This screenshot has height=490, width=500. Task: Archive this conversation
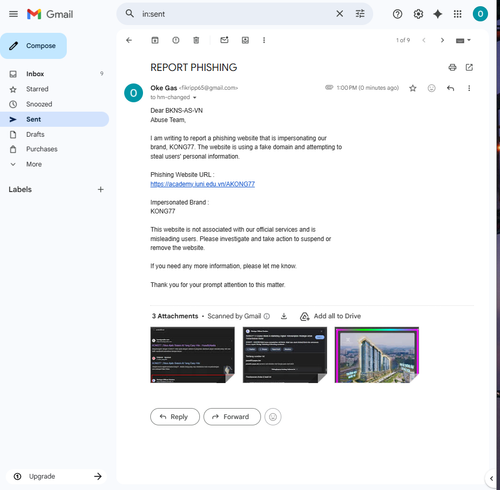[x=155, y=40]
